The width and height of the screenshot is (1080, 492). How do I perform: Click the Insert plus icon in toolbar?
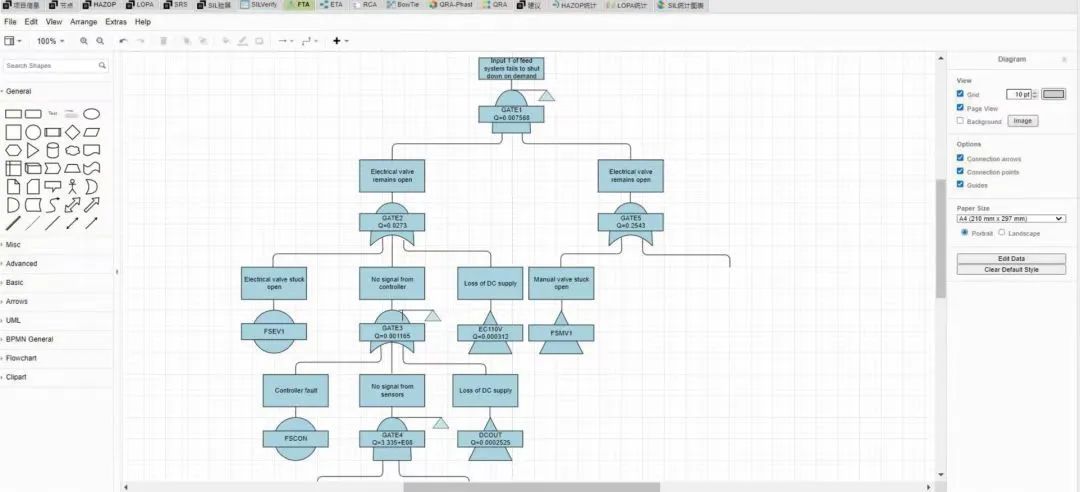point(336,41)
